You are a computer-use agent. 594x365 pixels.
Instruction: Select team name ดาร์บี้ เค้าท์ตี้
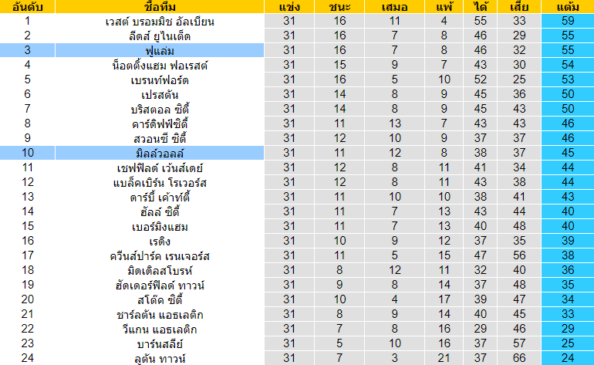pos(160,197)
